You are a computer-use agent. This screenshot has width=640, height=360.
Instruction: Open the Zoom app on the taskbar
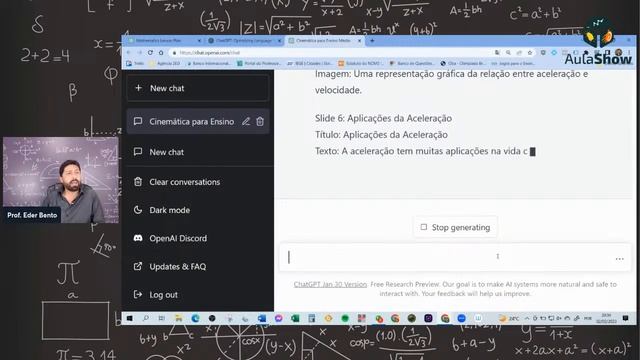[x=461, y=318]
